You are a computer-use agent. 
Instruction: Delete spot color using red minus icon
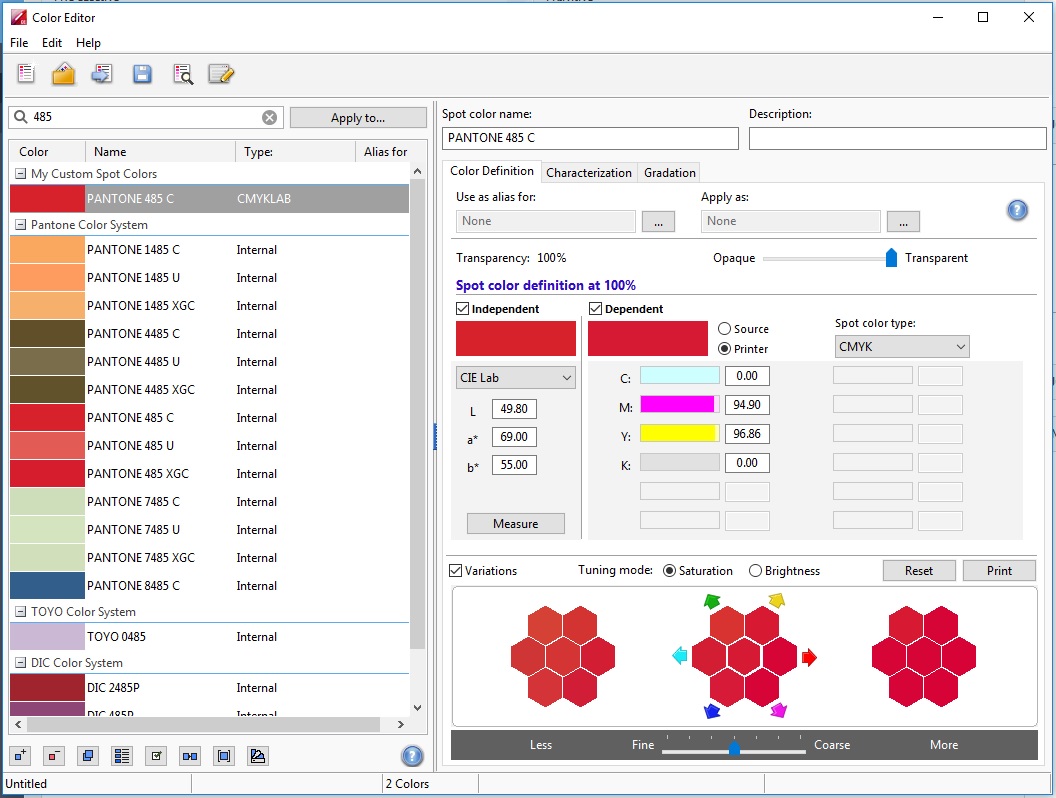[x=54, y=756]
